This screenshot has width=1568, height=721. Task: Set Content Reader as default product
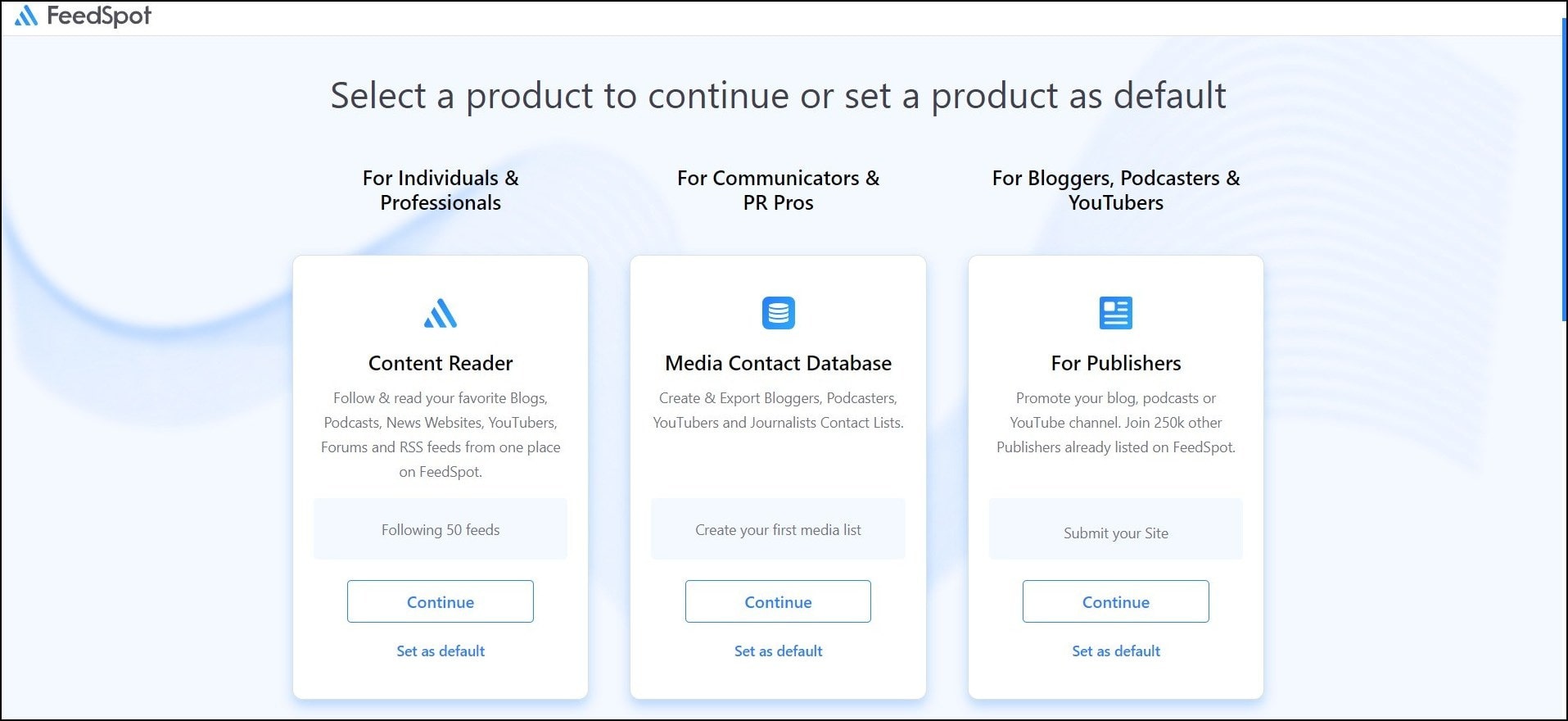[440, 651]
